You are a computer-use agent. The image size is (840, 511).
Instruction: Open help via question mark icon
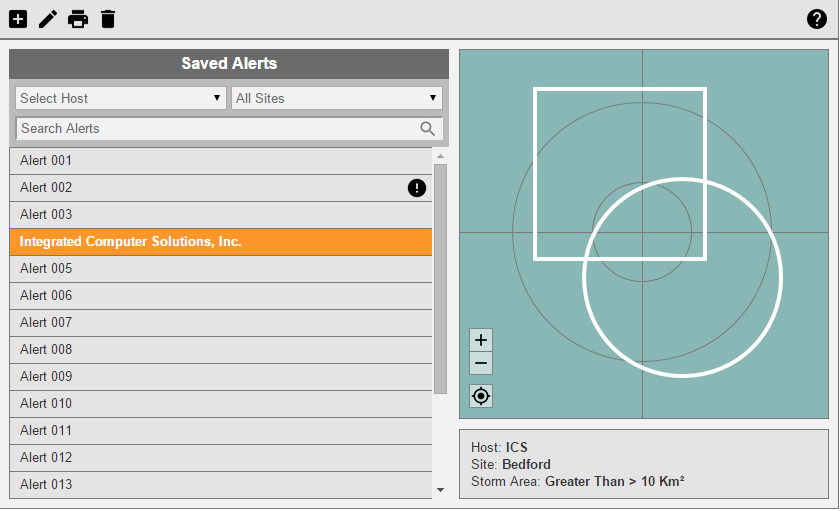pyautogui.click(x=817, y=19)
